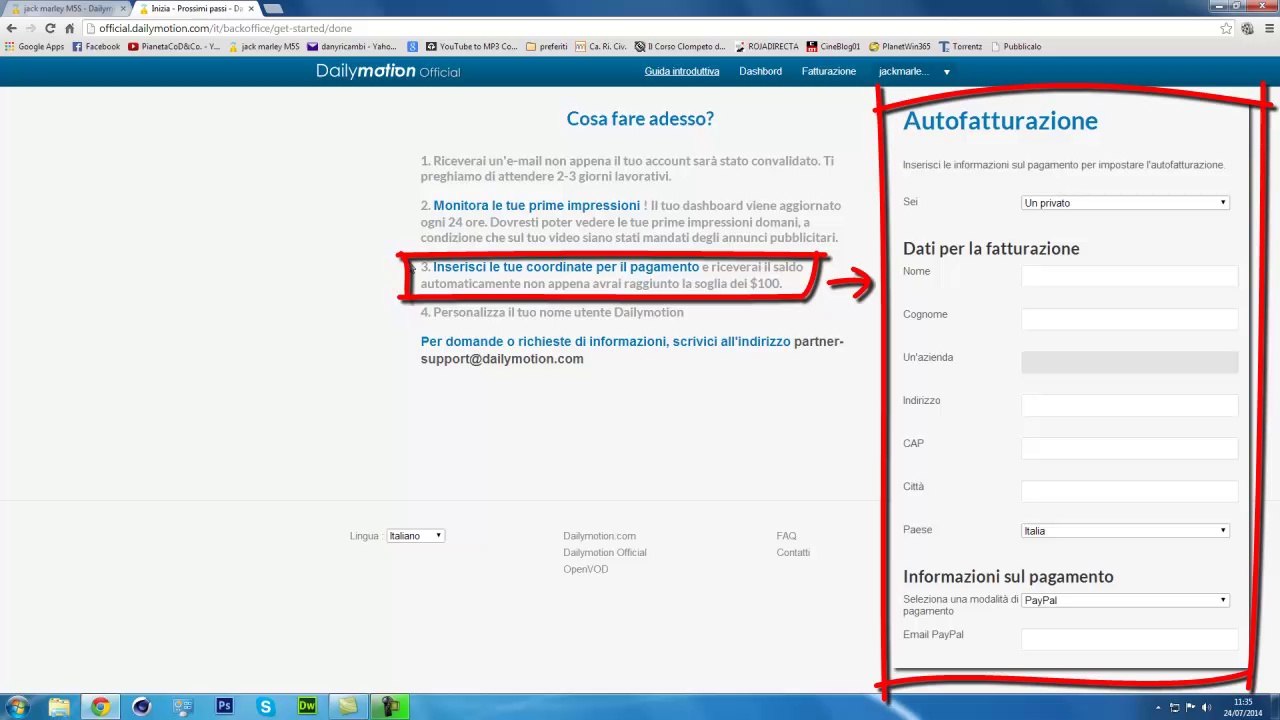Open Skype from the taskbar
This screenshot has height=720, width=1280.
265,707
